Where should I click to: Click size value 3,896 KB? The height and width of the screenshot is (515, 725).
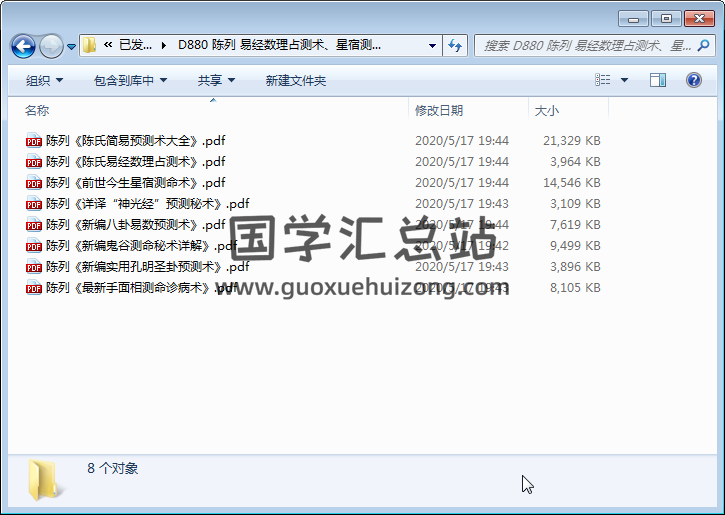coord(575,266)
